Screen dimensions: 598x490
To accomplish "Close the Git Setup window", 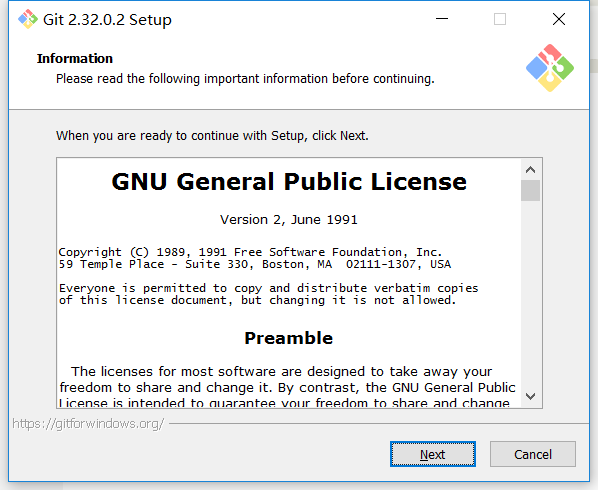I will (x=559, y=19).
